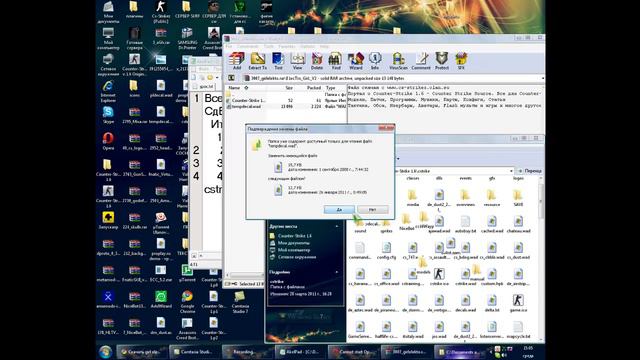Viewport: 640px width, 360px height.
Task: Select mapcycle.txt file in Explorer
Action: click(518, 329)
